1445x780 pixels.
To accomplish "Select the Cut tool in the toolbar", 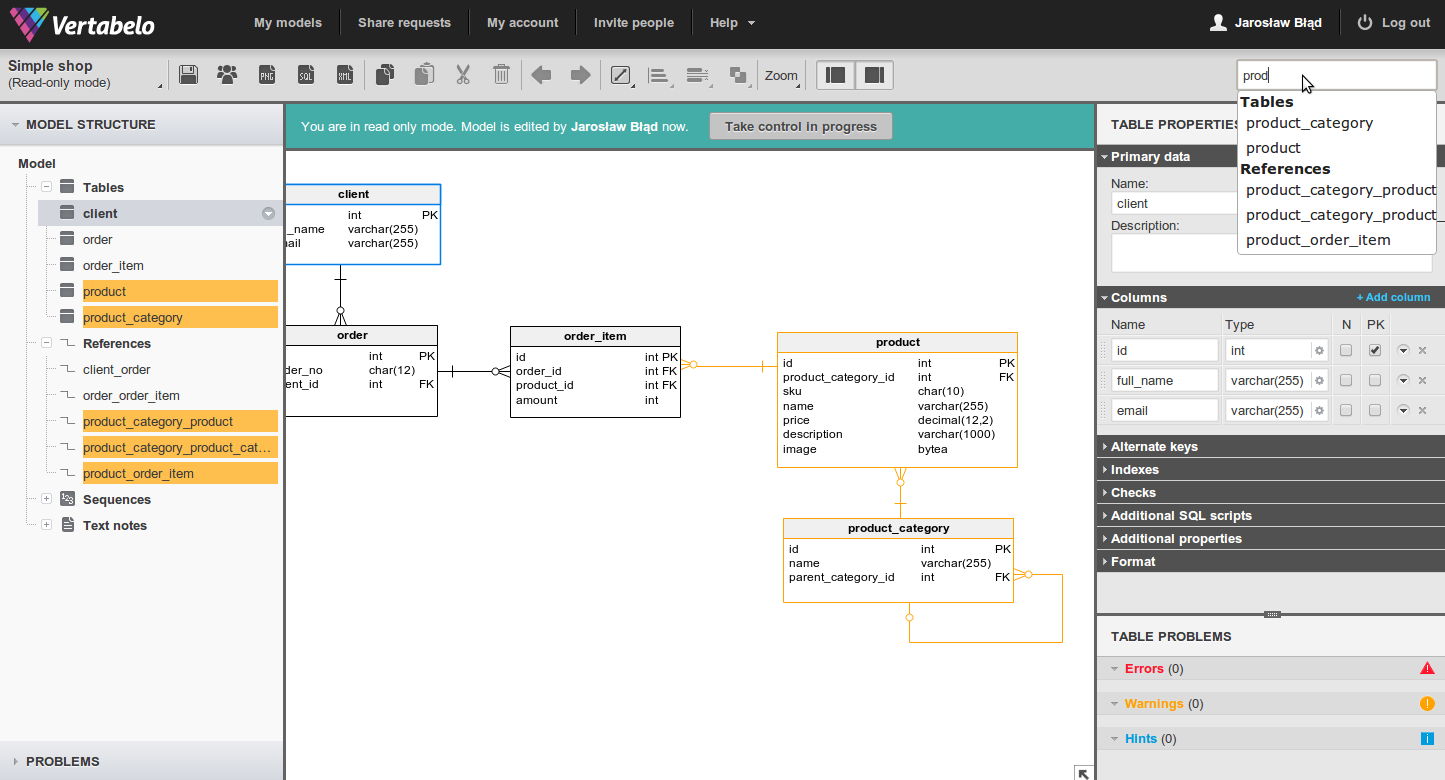I will [x=462, y=74].
